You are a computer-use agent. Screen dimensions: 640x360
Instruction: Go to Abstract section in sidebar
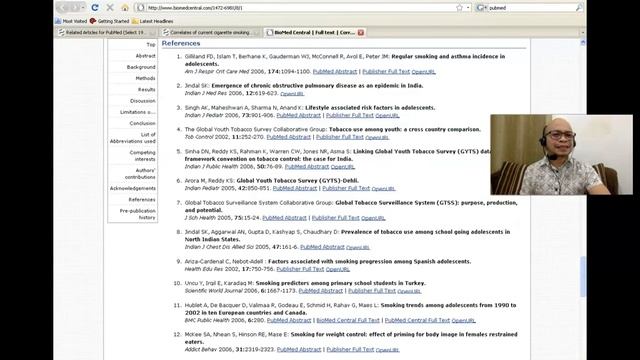tap(145, 56)
